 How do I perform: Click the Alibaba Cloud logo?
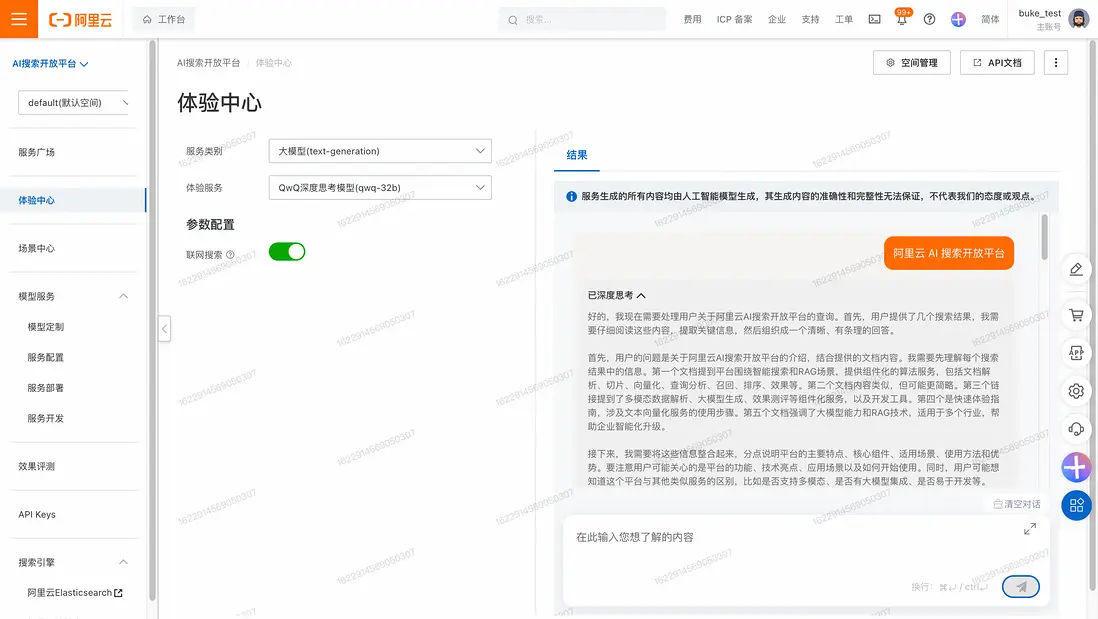(81, 20)
